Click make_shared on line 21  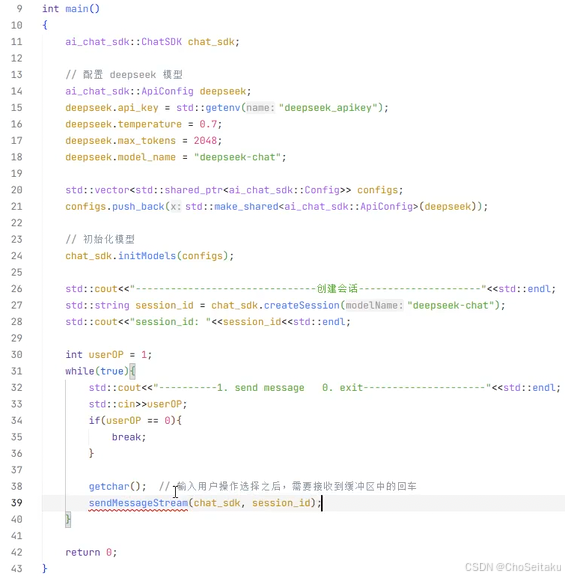point(246,206)
